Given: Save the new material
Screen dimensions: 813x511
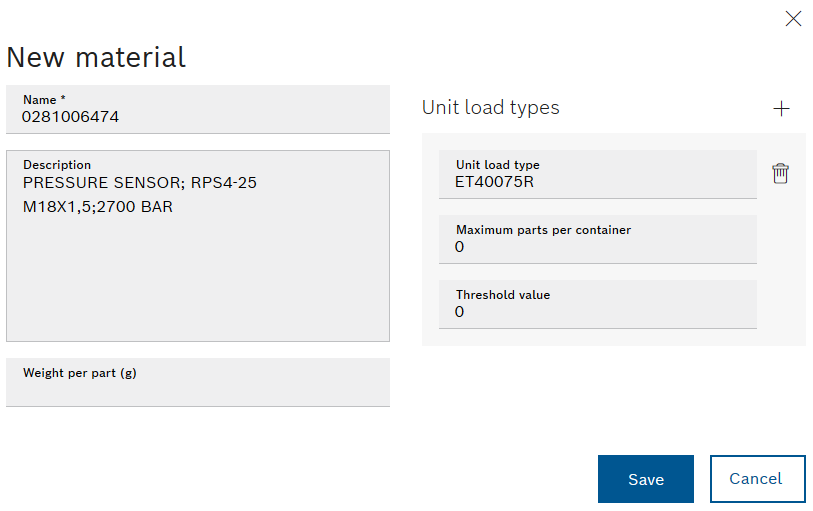Looking at the screenshot, I should coord(646,479).
